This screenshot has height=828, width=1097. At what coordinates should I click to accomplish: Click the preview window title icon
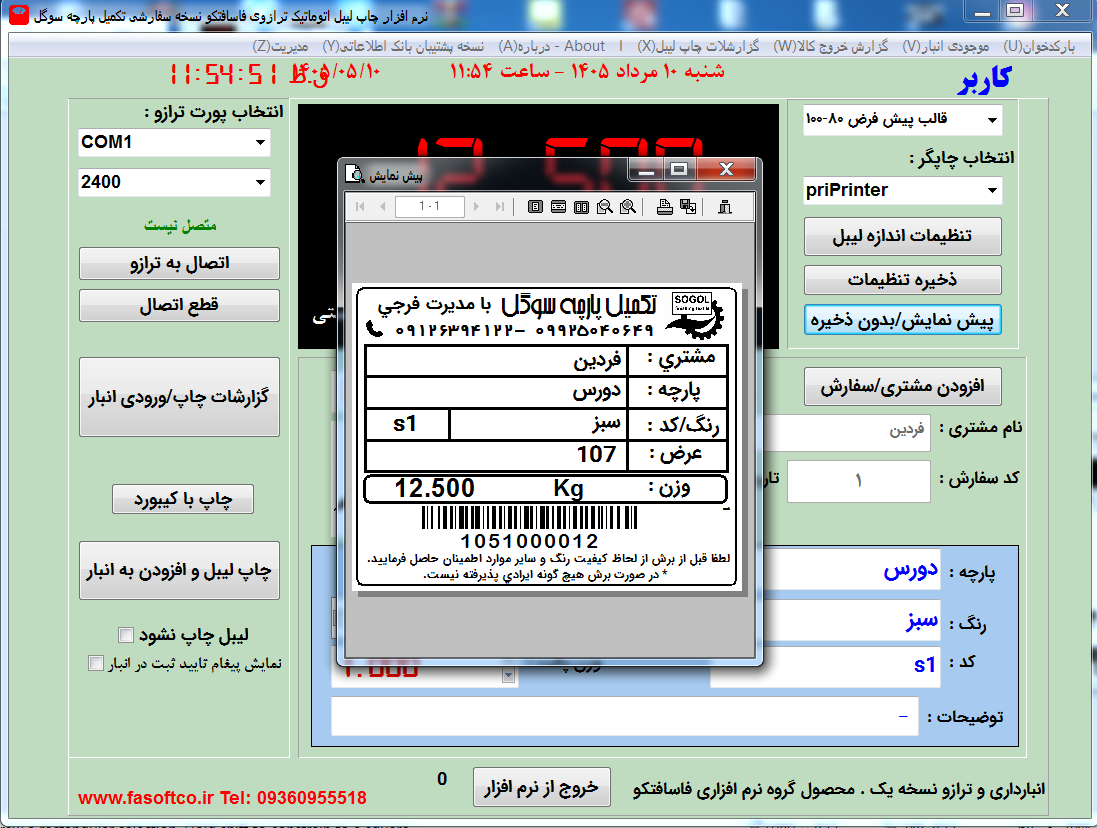pos(355,173)
